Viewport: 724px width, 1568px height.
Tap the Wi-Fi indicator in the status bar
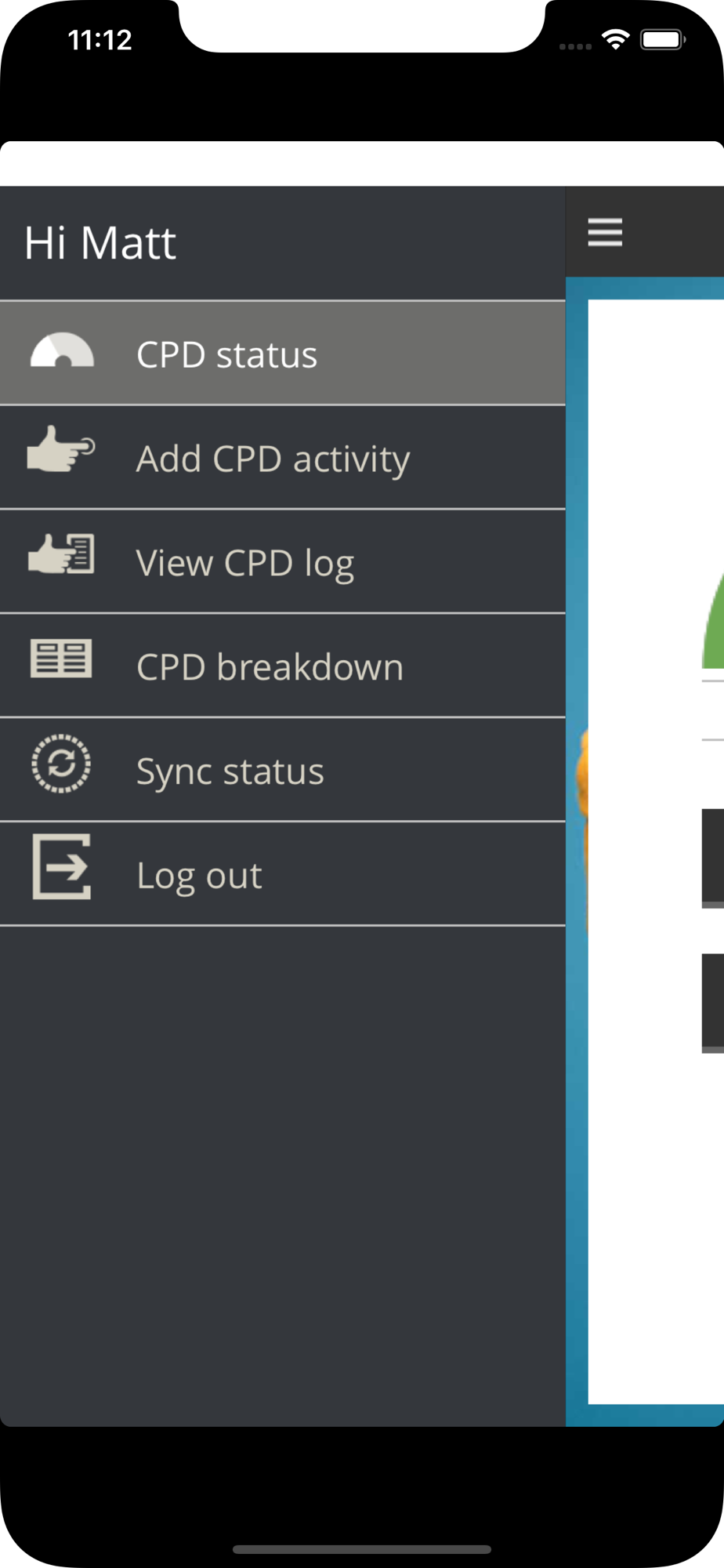coord(616,39)
